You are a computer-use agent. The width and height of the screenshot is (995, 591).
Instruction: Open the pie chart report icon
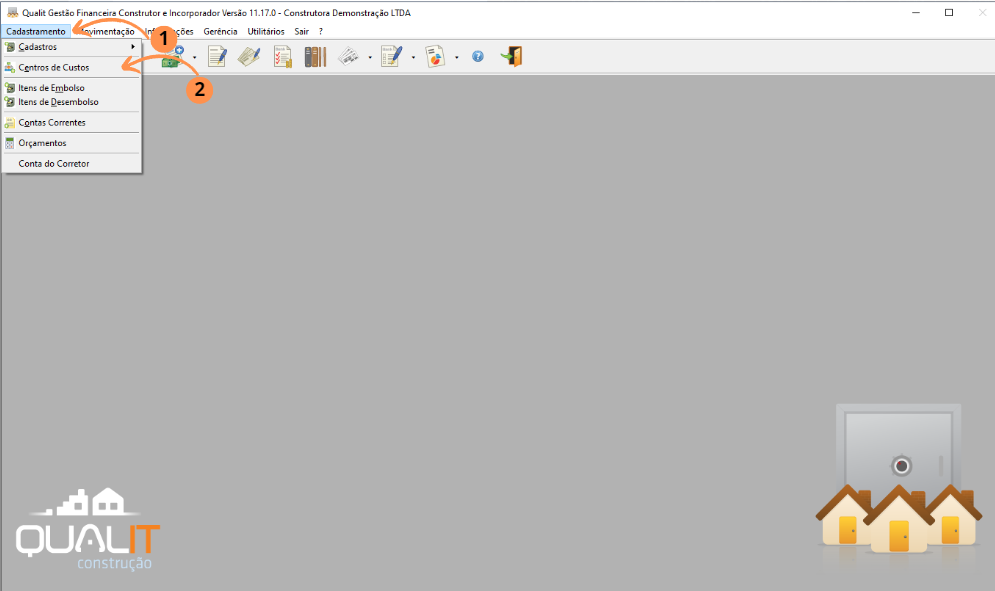(435, 56)
